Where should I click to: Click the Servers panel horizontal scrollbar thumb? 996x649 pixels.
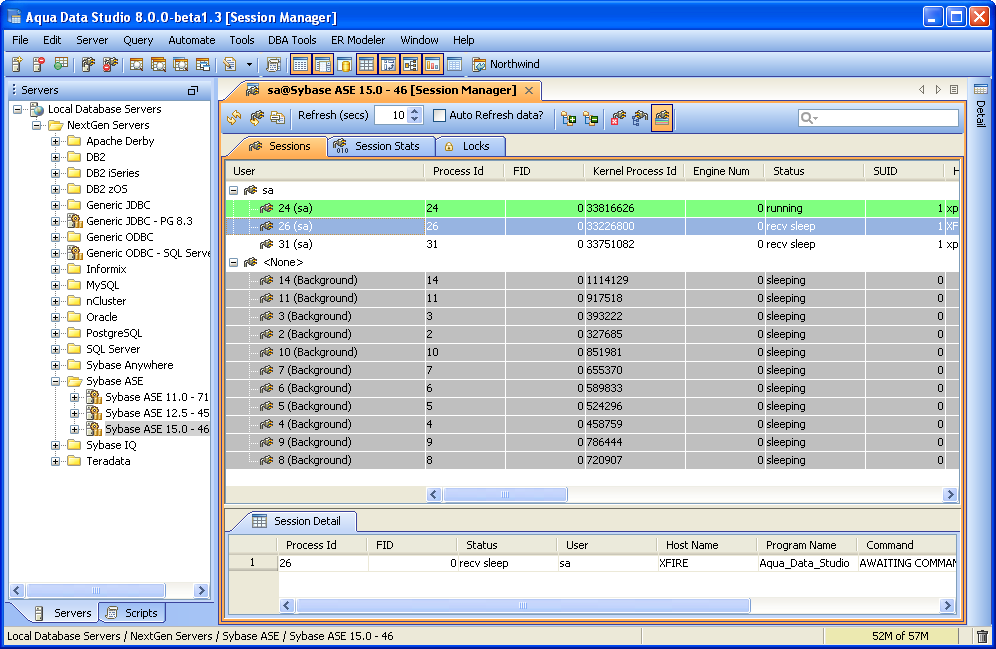click(96, 591)
